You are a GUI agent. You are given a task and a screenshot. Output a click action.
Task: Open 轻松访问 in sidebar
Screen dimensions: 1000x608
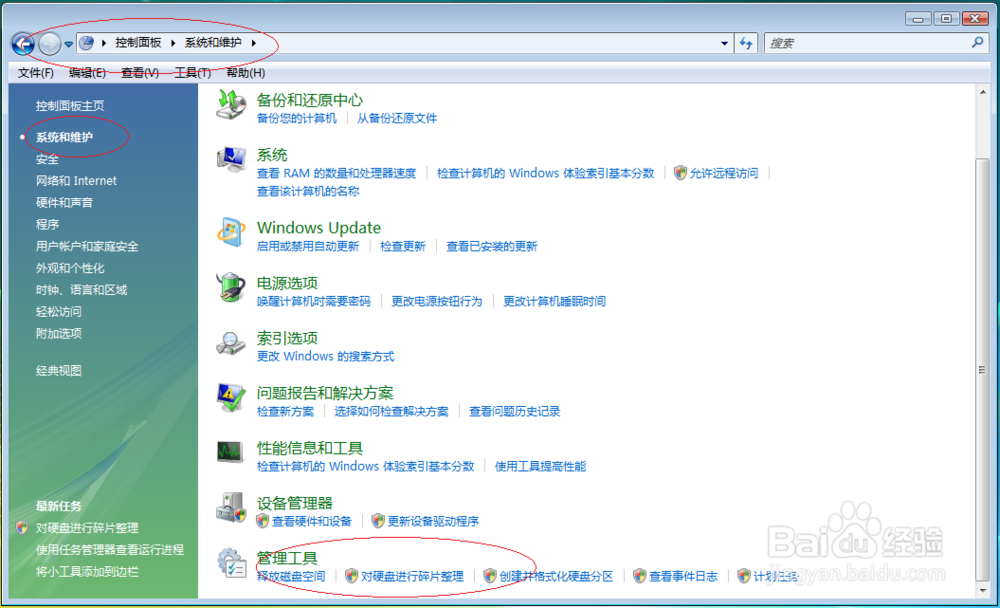coord(59,311)
